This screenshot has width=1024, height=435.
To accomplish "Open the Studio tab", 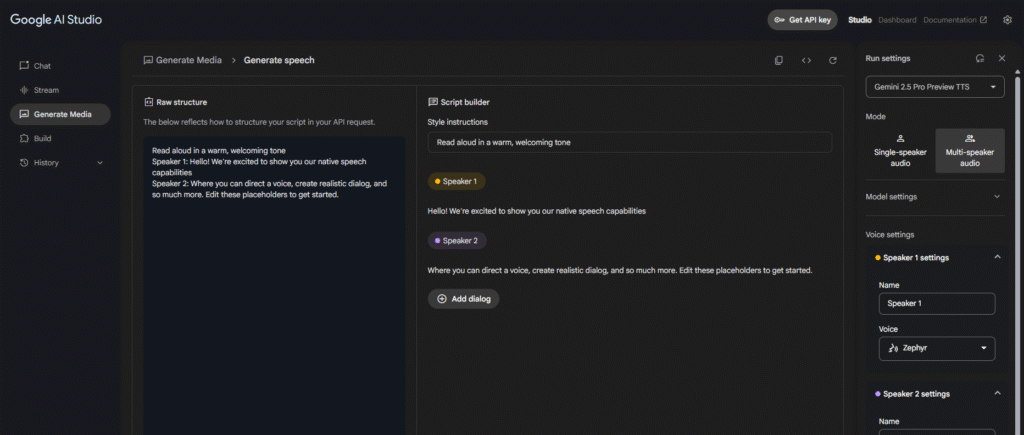I will click(x=859, y=20).
